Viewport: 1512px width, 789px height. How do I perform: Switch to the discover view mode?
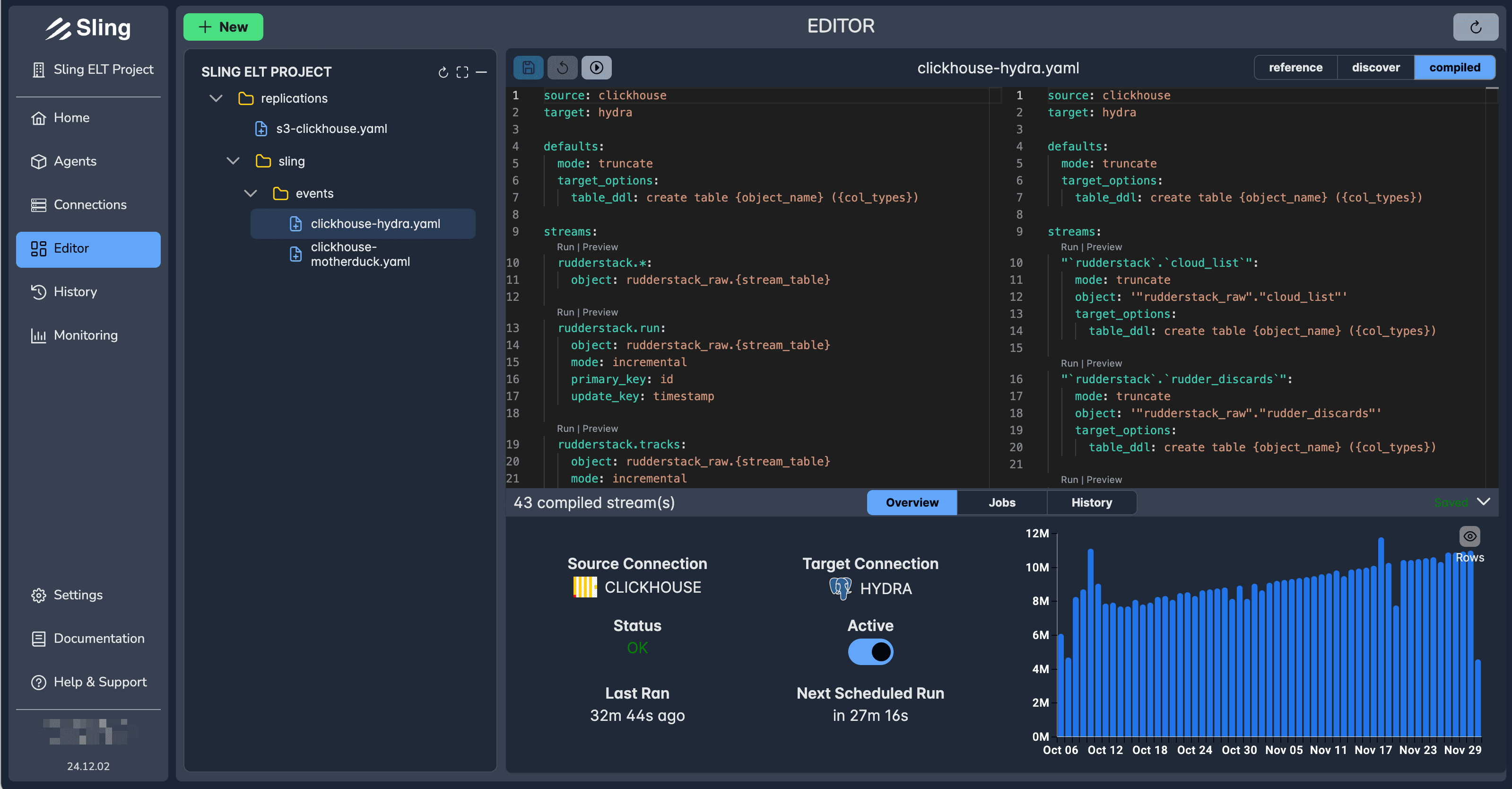[1375, 67]
